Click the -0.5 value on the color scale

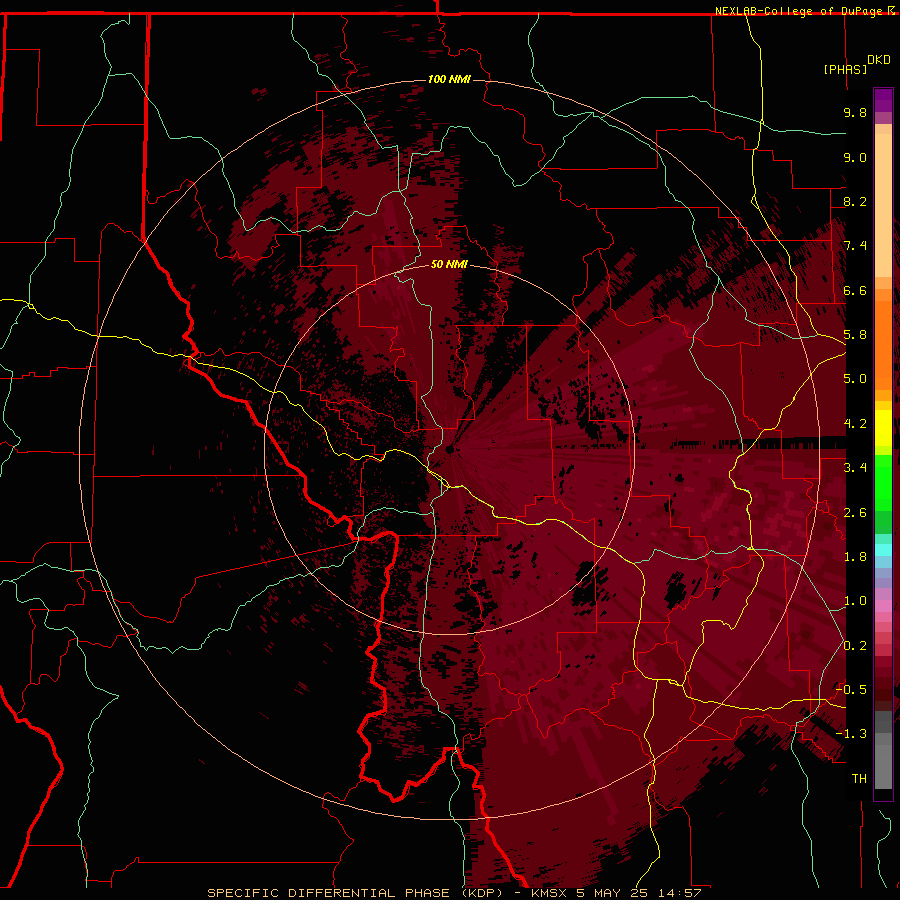(851, 690)
